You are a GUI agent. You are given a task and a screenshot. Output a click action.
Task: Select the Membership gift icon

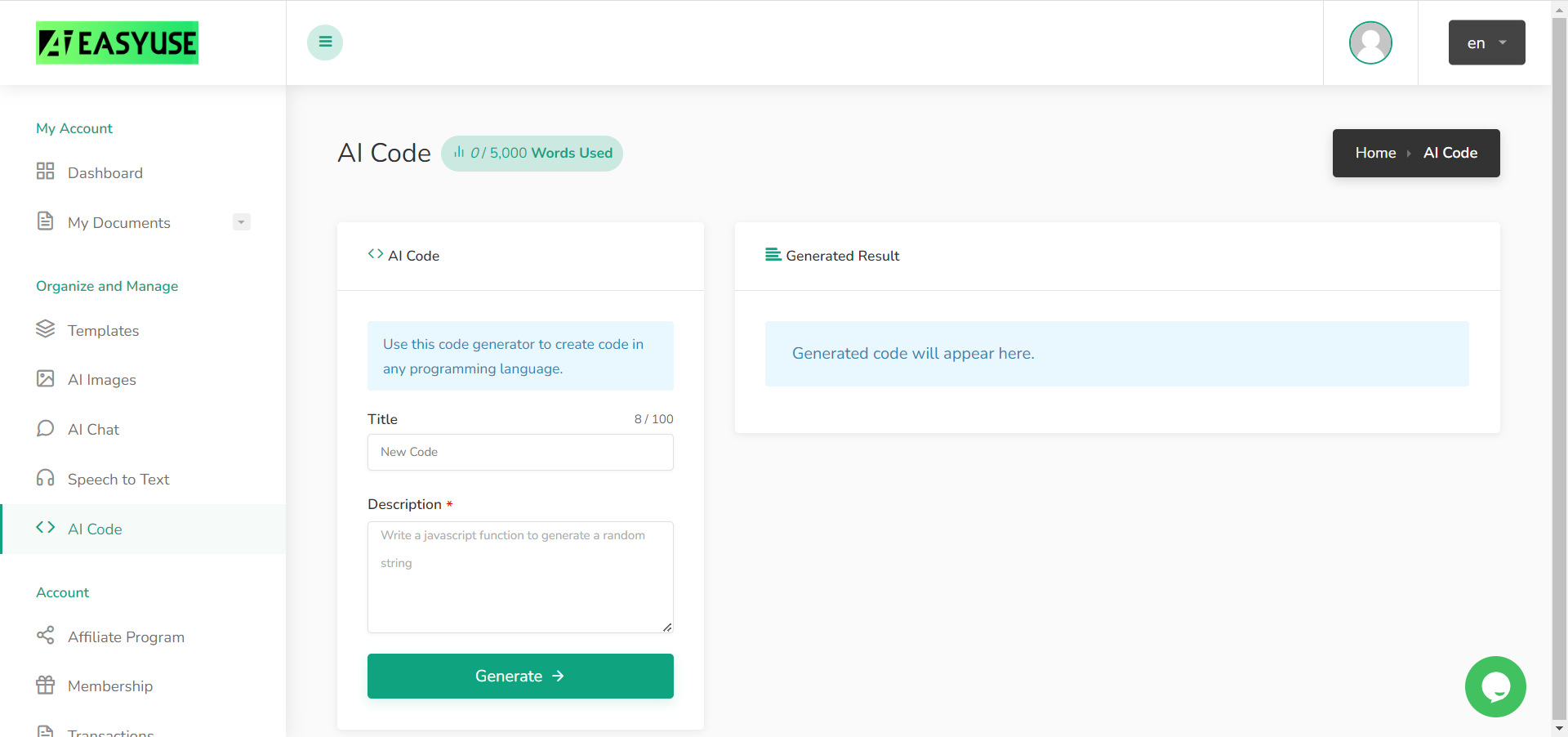click(46, 686)
